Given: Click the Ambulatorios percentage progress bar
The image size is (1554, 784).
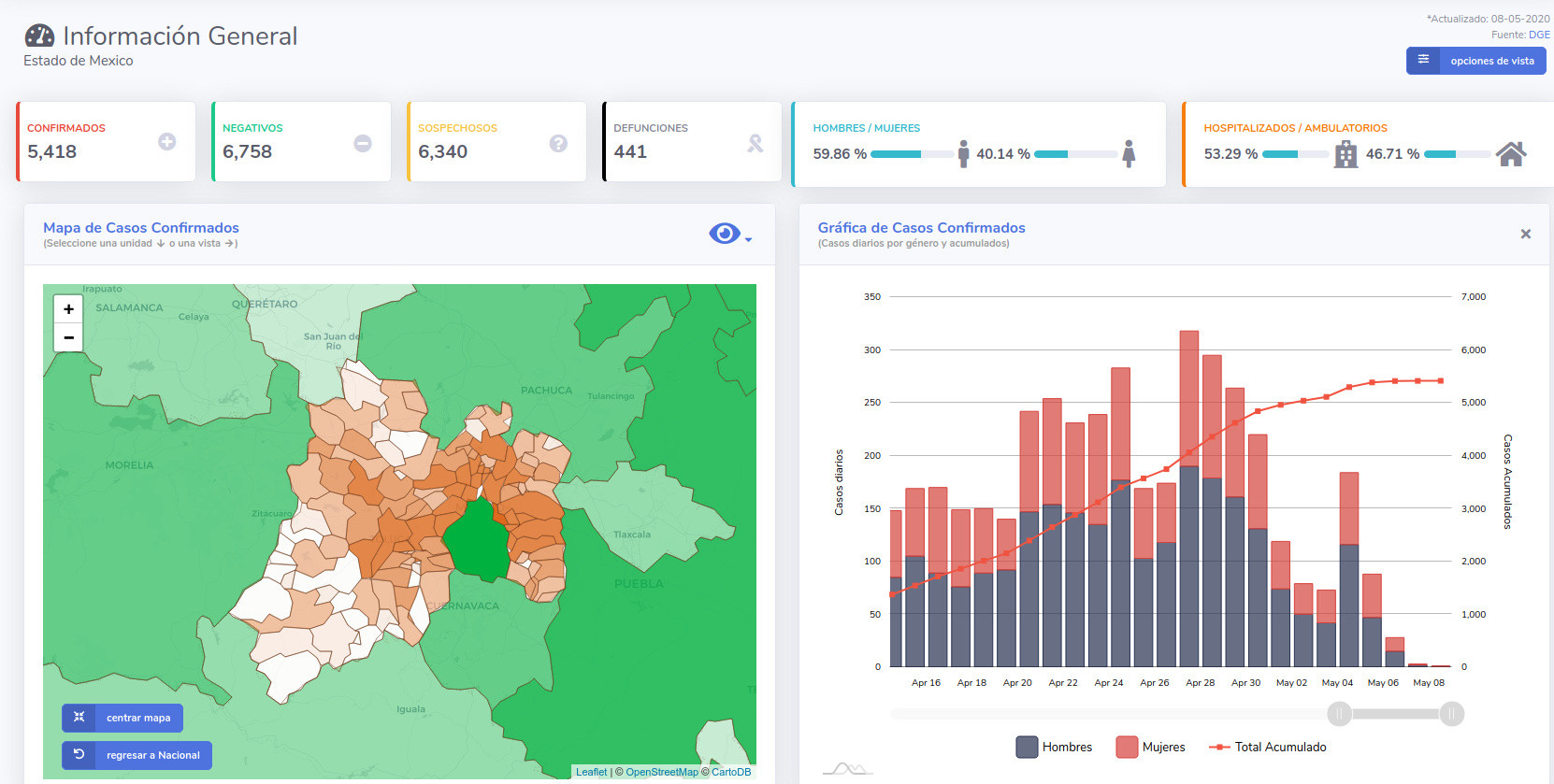Looking at the screenshot, I should click(1457, 154).
